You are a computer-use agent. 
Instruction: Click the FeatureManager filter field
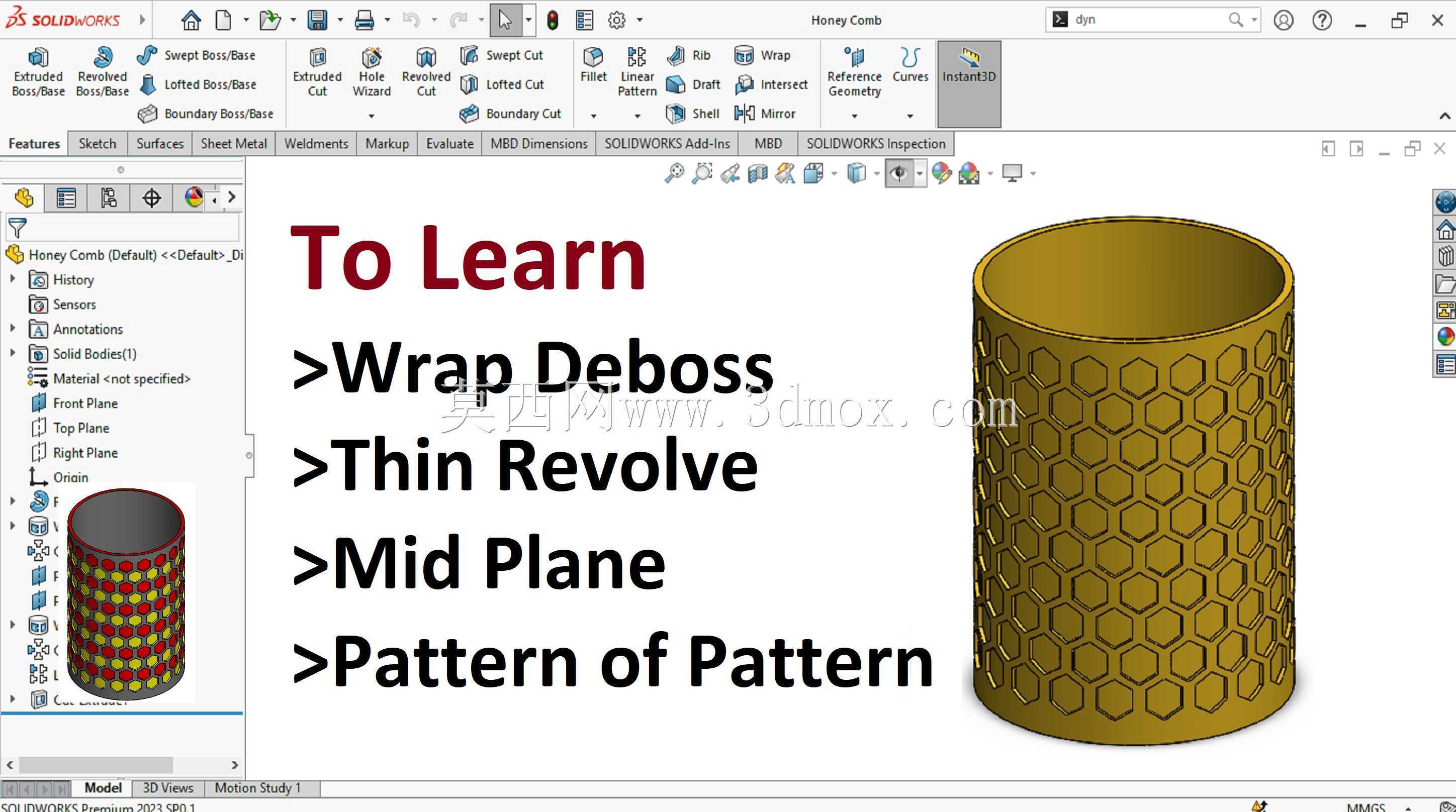[x=122, y=228]
